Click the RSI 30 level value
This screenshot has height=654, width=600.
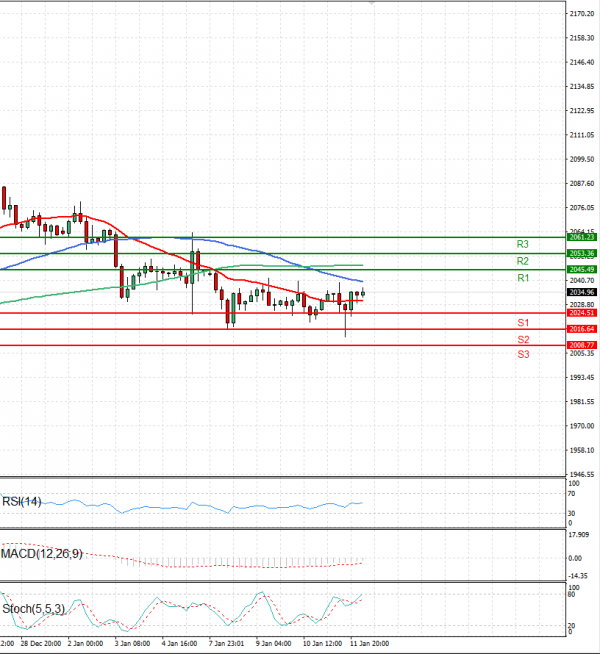(x=572, y=513)
